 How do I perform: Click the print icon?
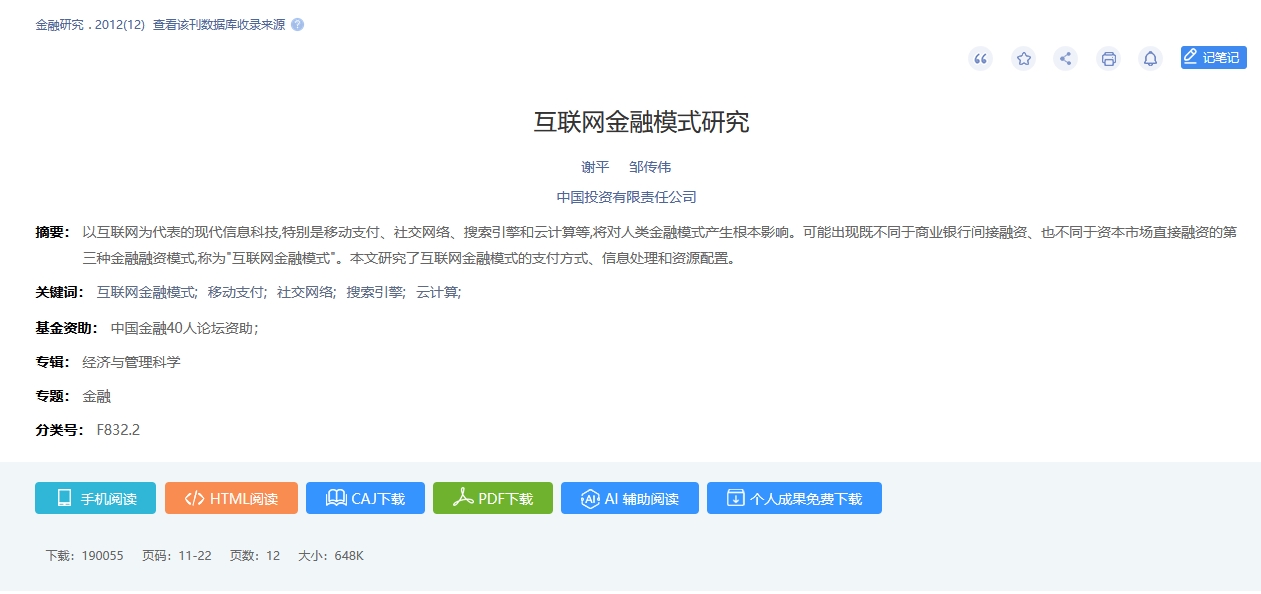[1108, 59]
